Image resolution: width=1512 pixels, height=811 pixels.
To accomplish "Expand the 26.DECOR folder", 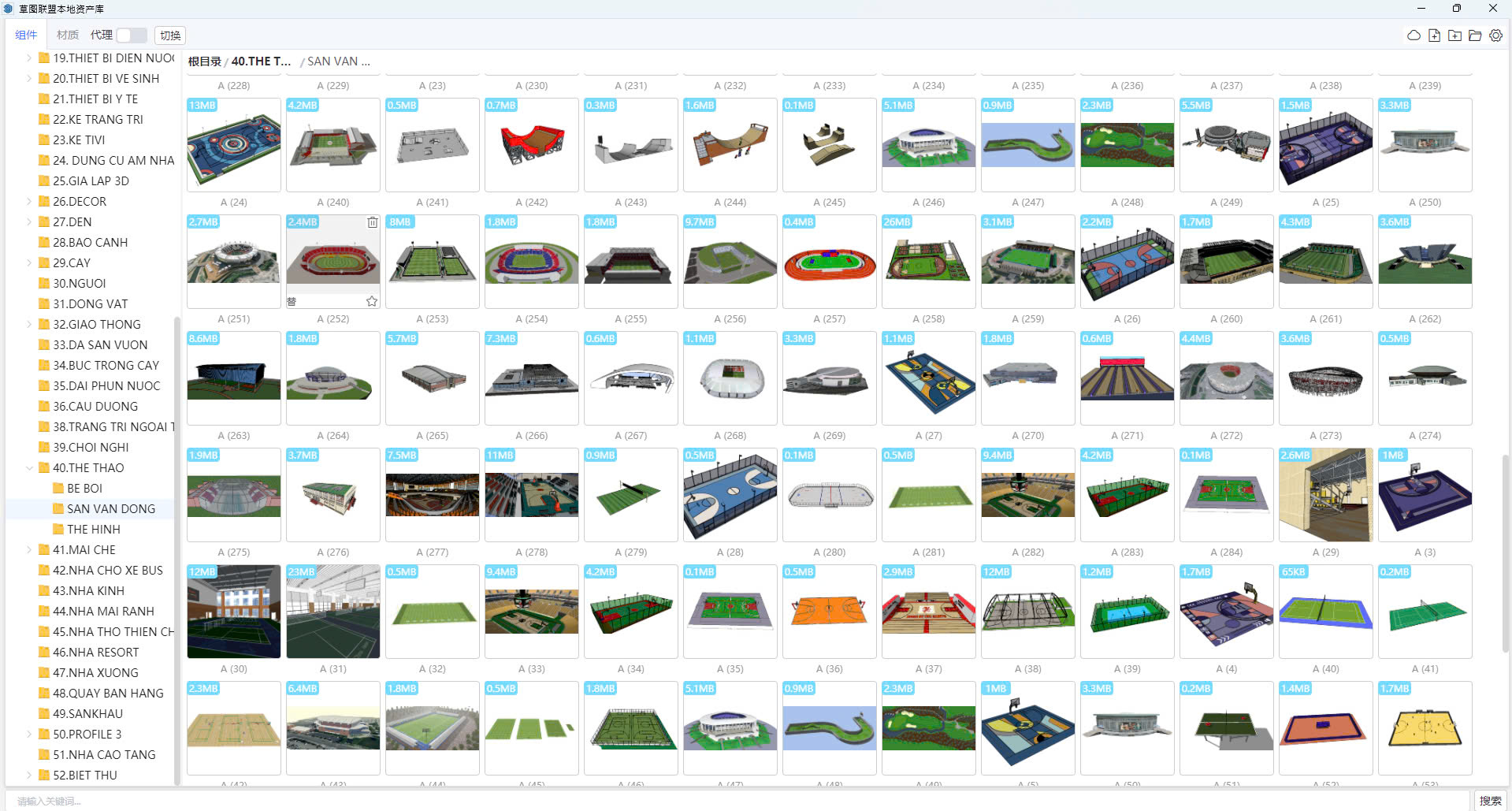I will point(29,201).
